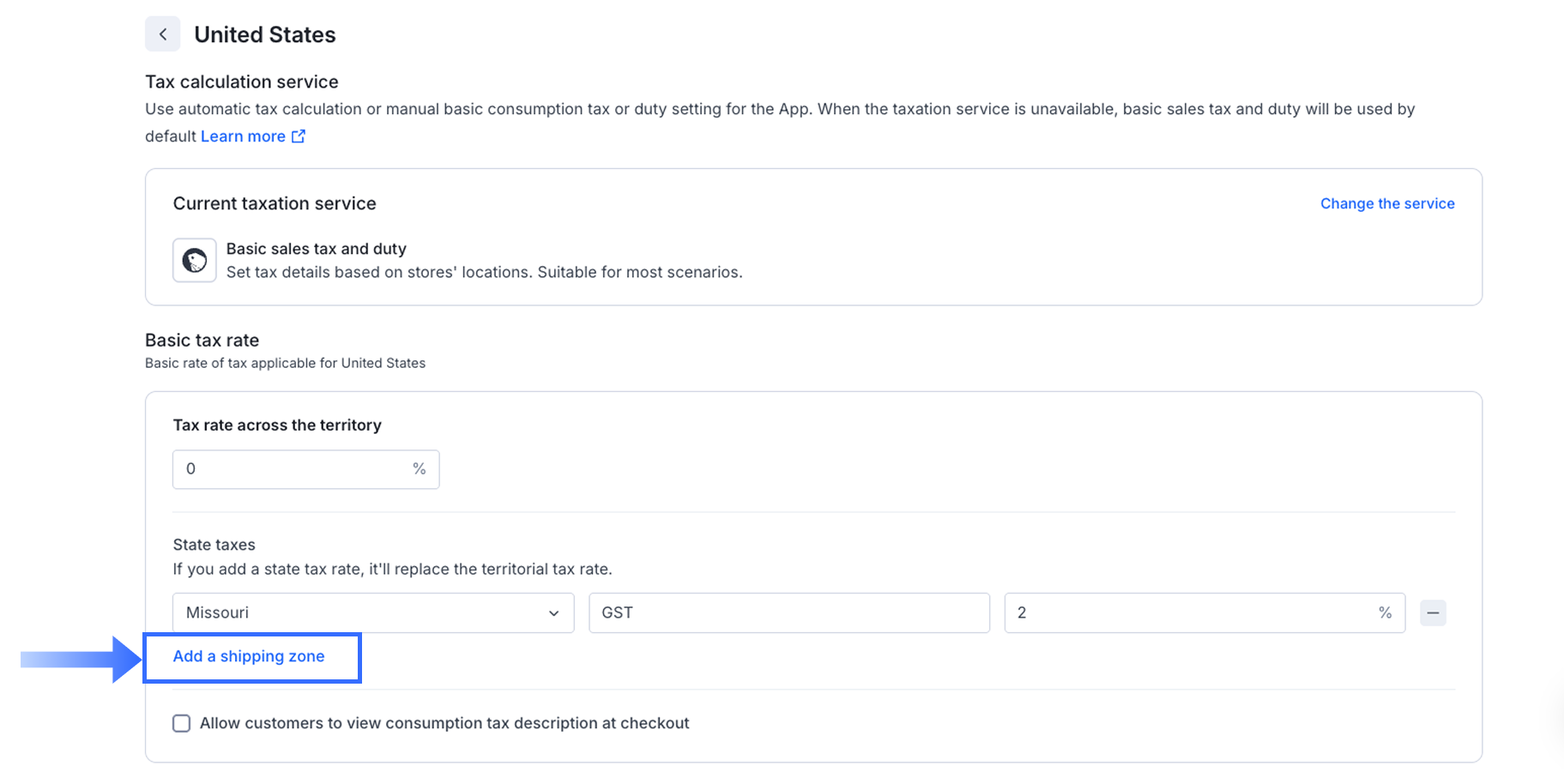Click Change the service link
Image resolution: width=1564 pixels, height=784 pixels.
coord(1387,203)
